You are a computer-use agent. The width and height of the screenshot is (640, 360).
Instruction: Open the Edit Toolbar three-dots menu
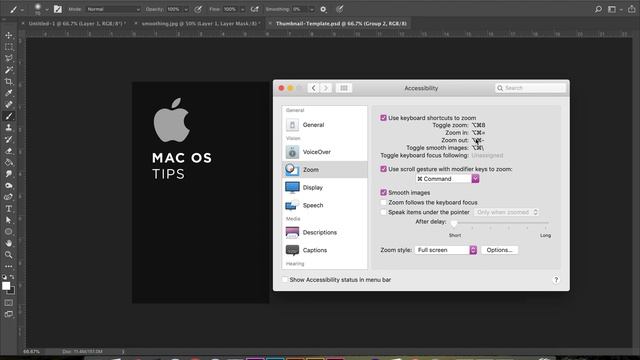click(x=9, y=266)
